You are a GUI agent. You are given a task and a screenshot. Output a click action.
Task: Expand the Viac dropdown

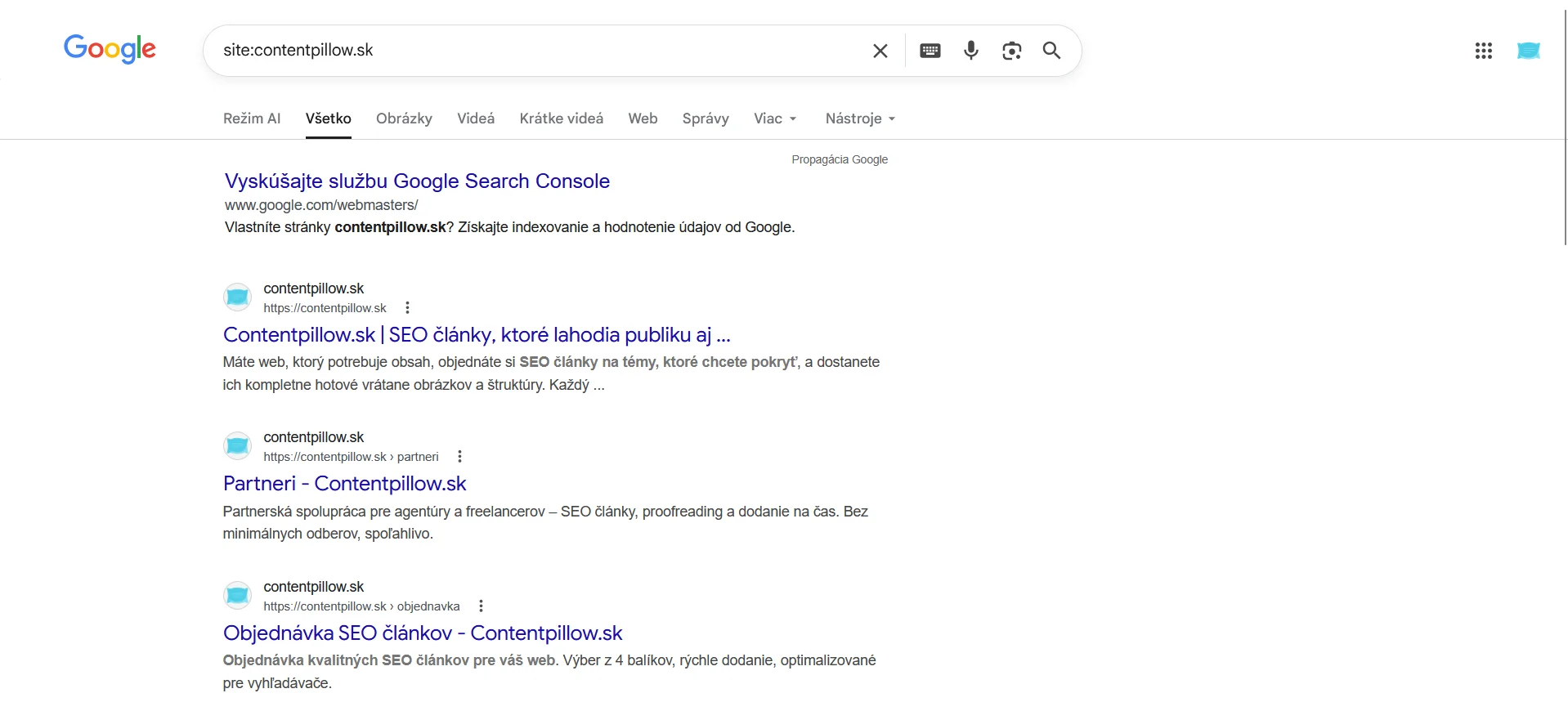coord(775,118)
